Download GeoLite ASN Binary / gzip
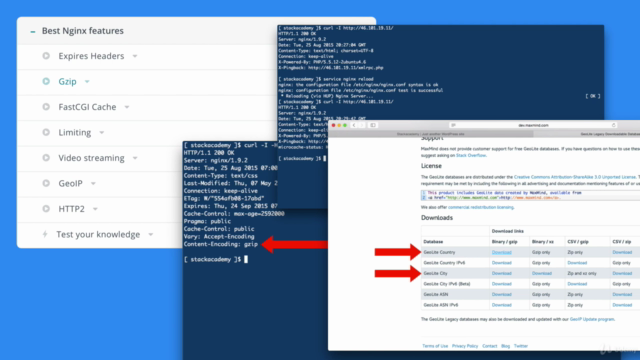The image size is (640, 360). tap(501, 294)
